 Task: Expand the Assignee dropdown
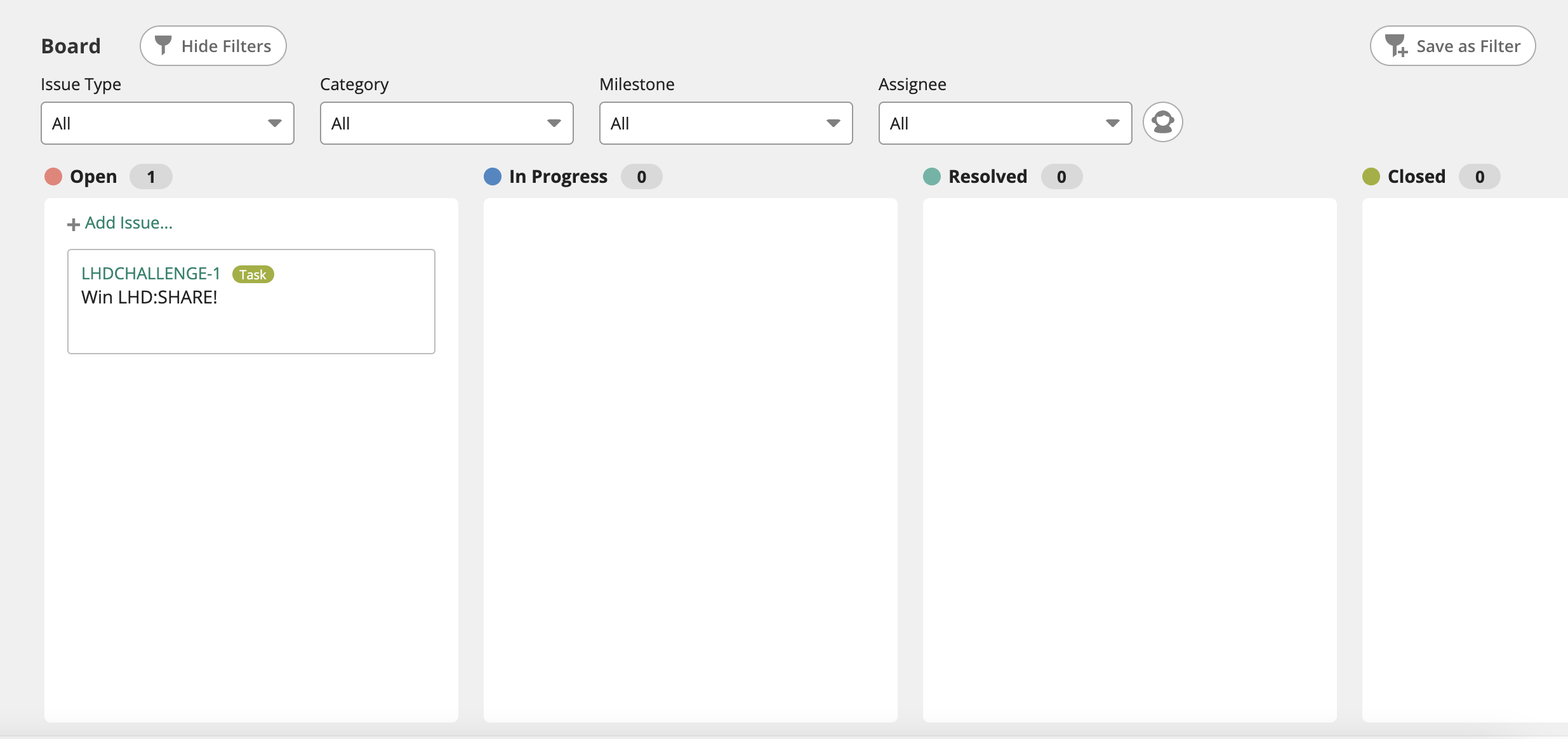(x=1006, y=123)
